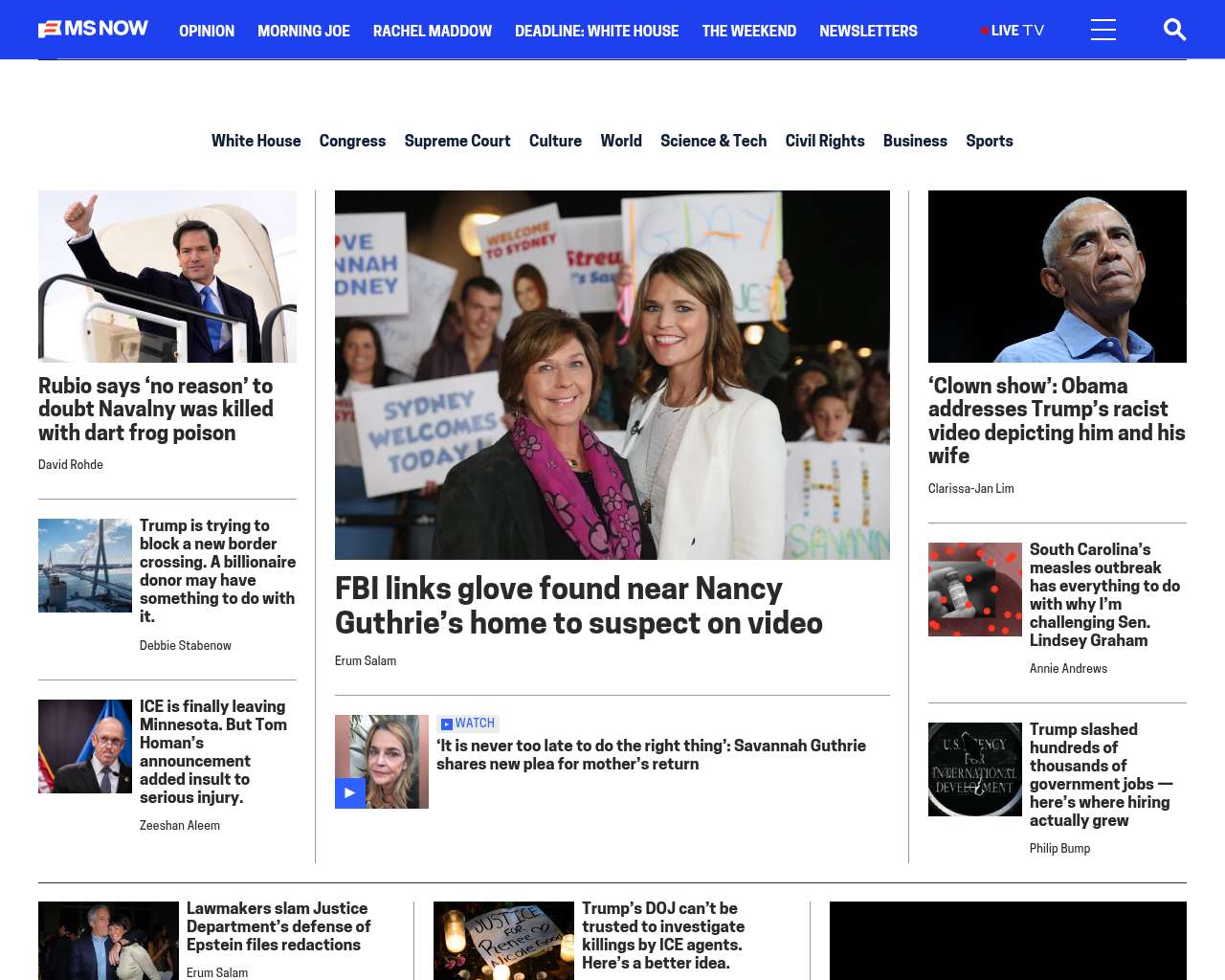Click the MS NOW logo

pos(93,29)
